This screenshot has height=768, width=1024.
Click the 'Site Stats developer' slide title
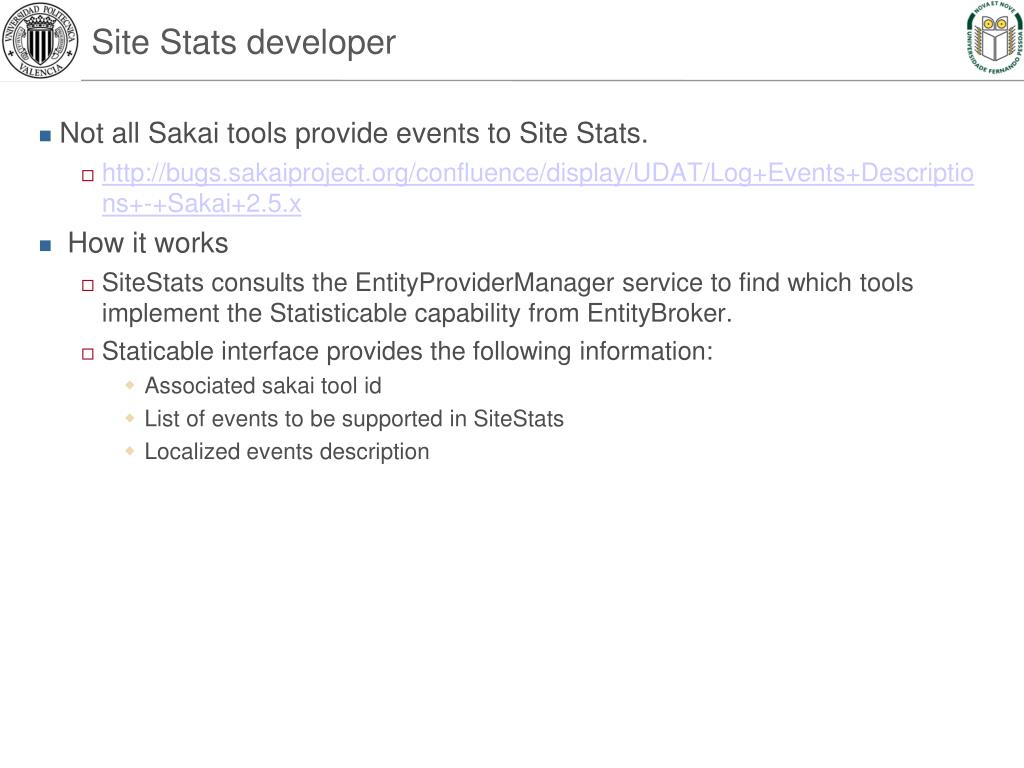tap(244, 42)
